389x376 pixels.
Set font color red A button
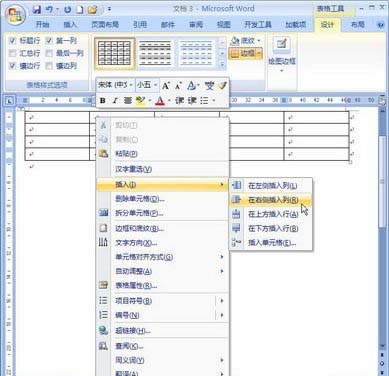(160, 100)
